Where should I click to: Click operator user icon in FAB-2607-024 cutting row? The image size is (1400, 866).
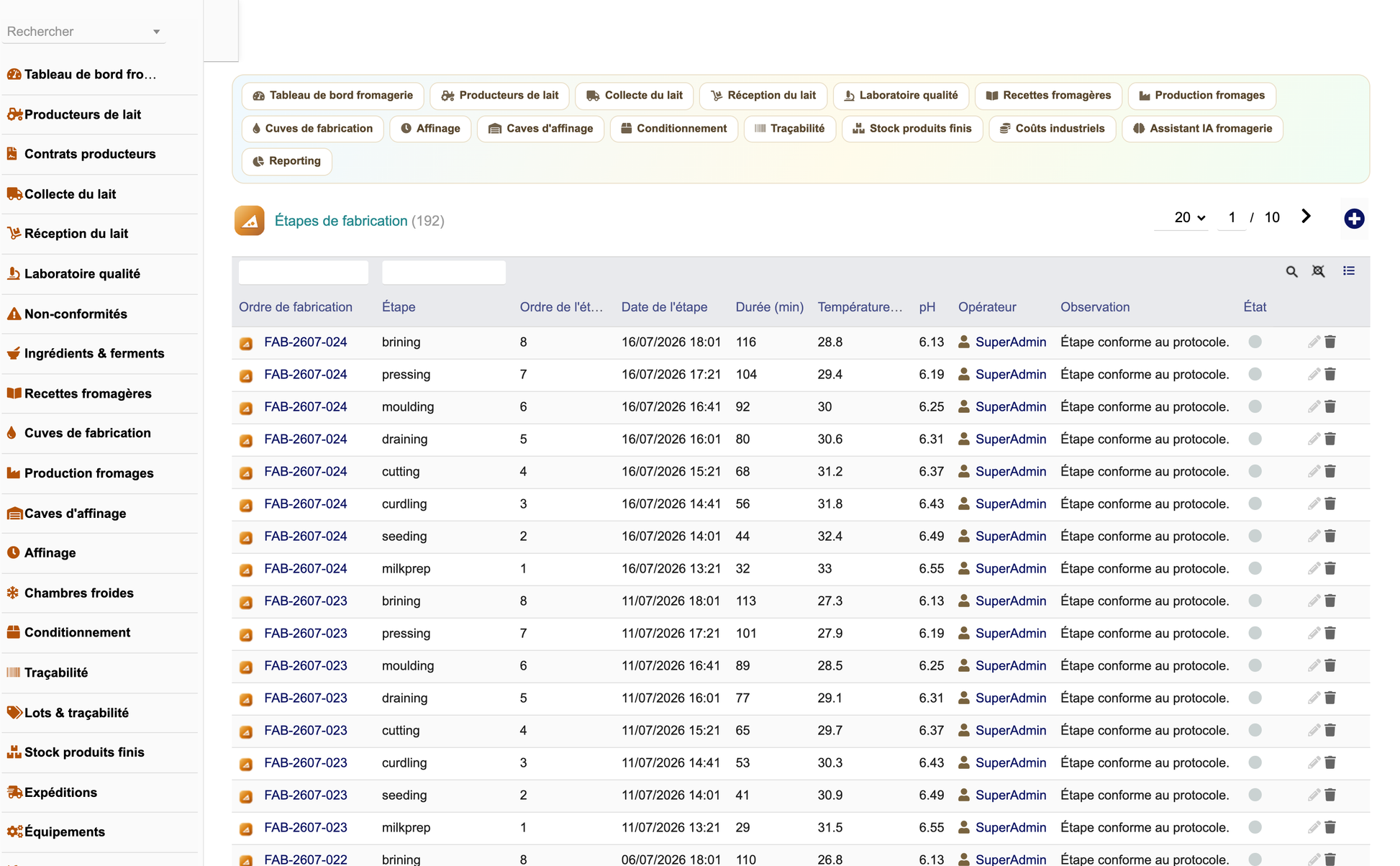pos(964,471)
